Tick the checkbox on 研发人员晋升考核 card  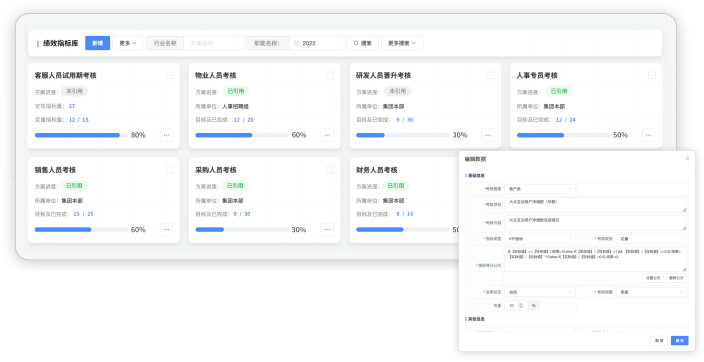point(491,75)
